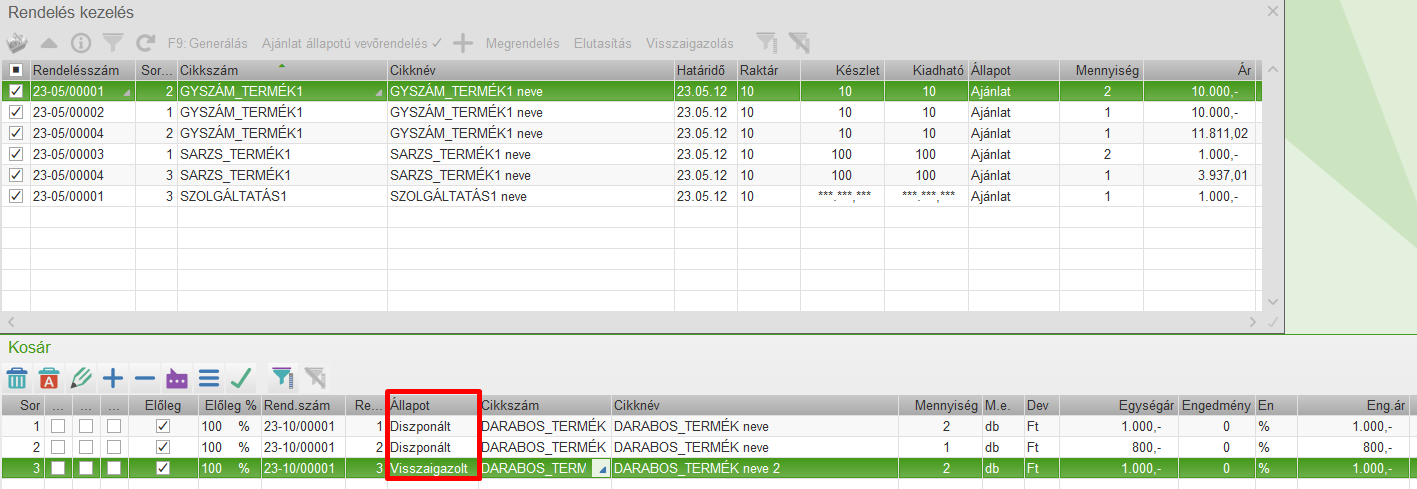Click the grey funnel filter icon next to info

[x=113, y=43]
